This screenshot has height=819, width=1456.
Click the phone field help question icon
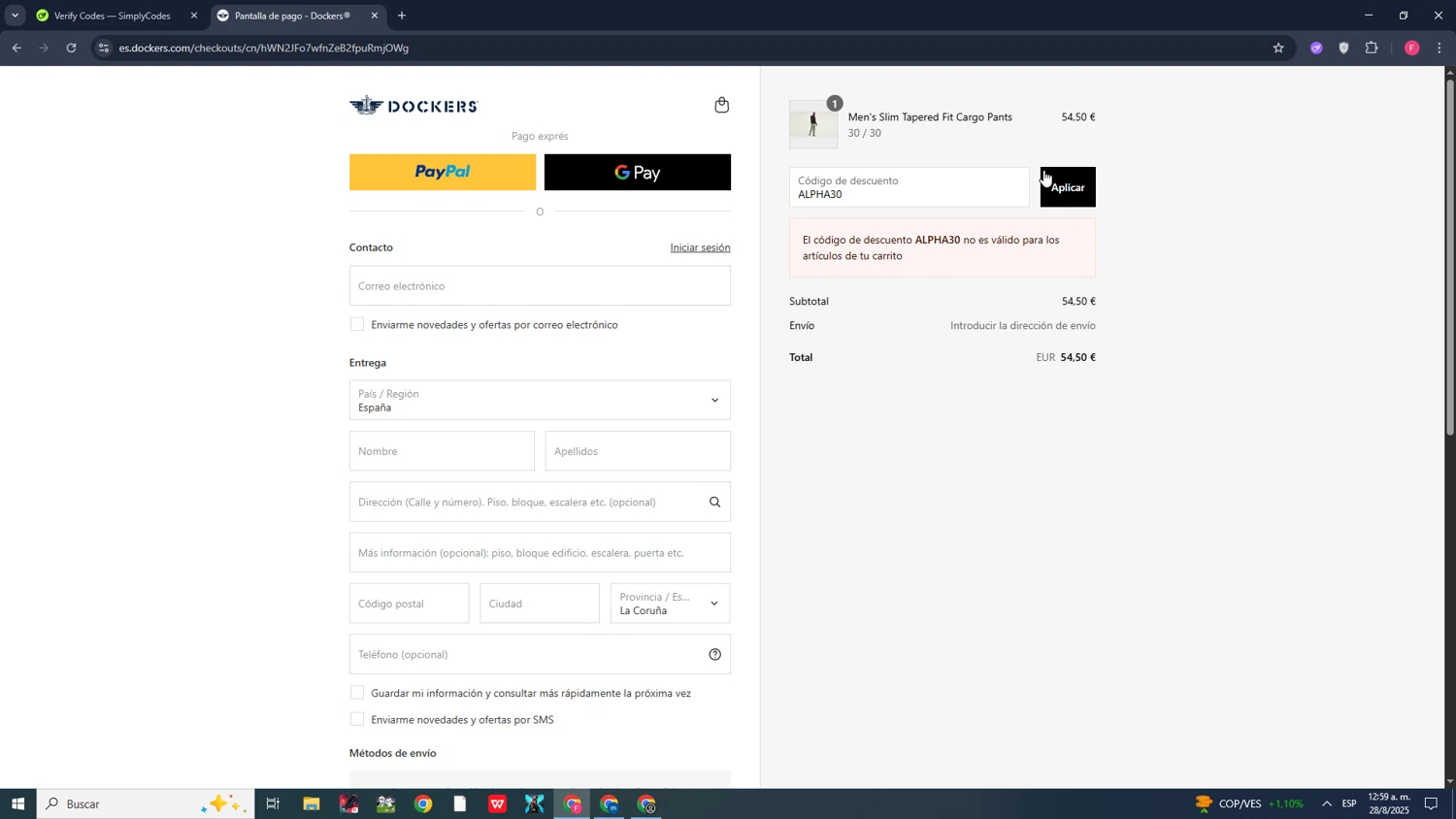pyautogui.click(x=714, y=654)
